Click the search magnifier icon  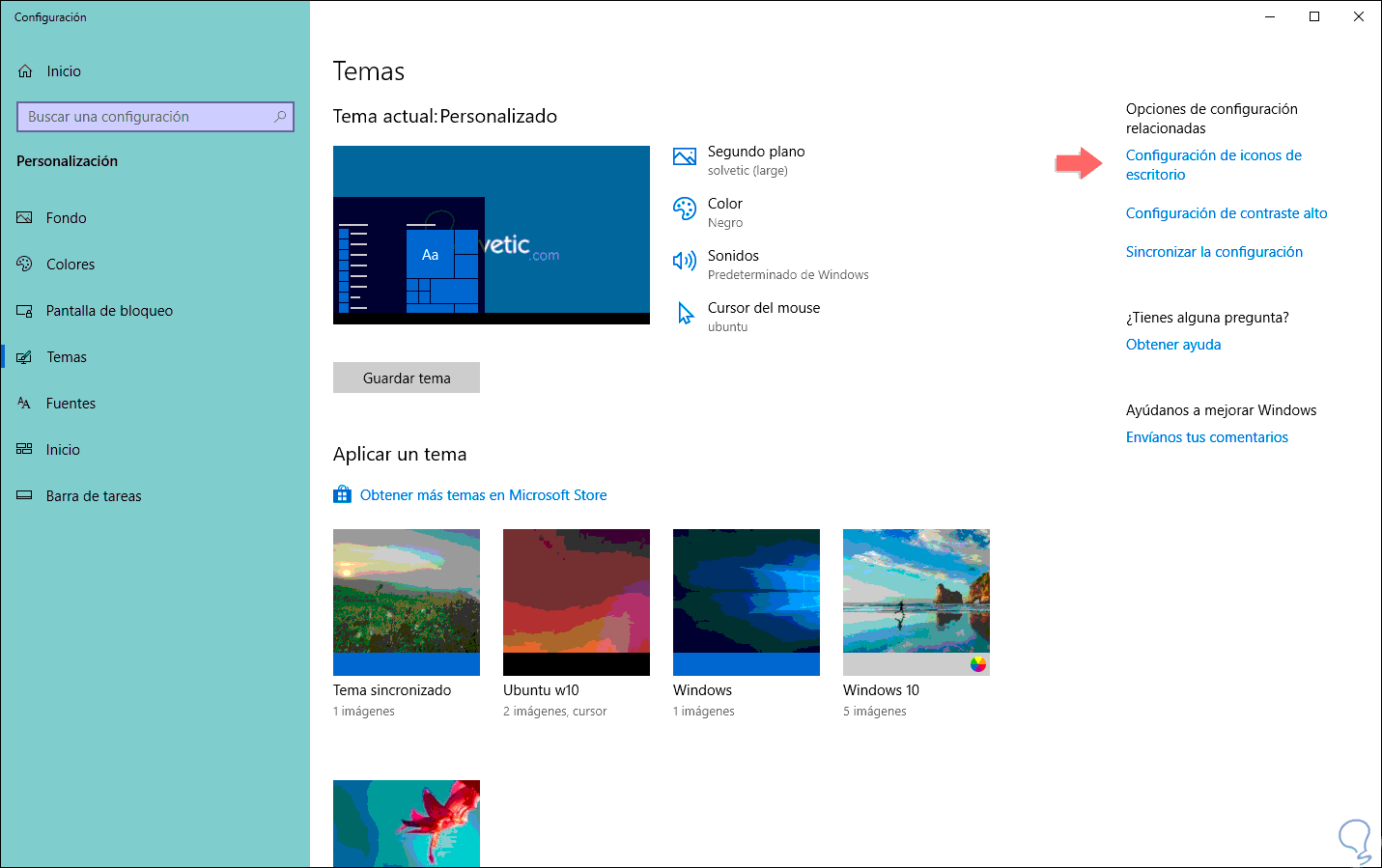tap(280, 117)
